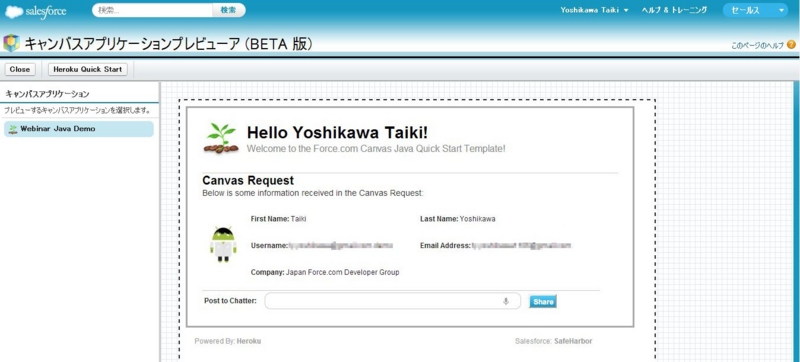Screen dimensions: 800x362
Task: Click the Android user avatar image
Action: [223, 244]
